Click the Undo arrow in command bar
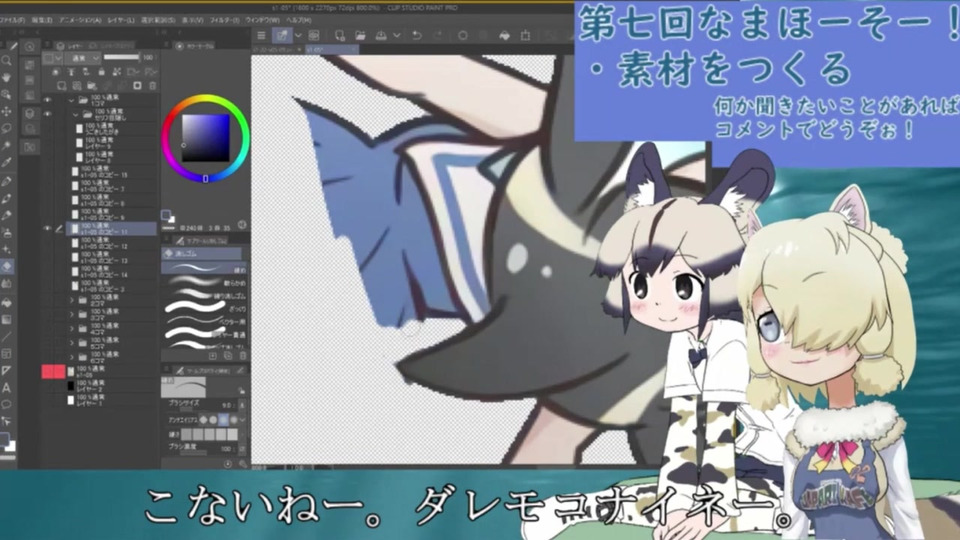 coord(417,36)
